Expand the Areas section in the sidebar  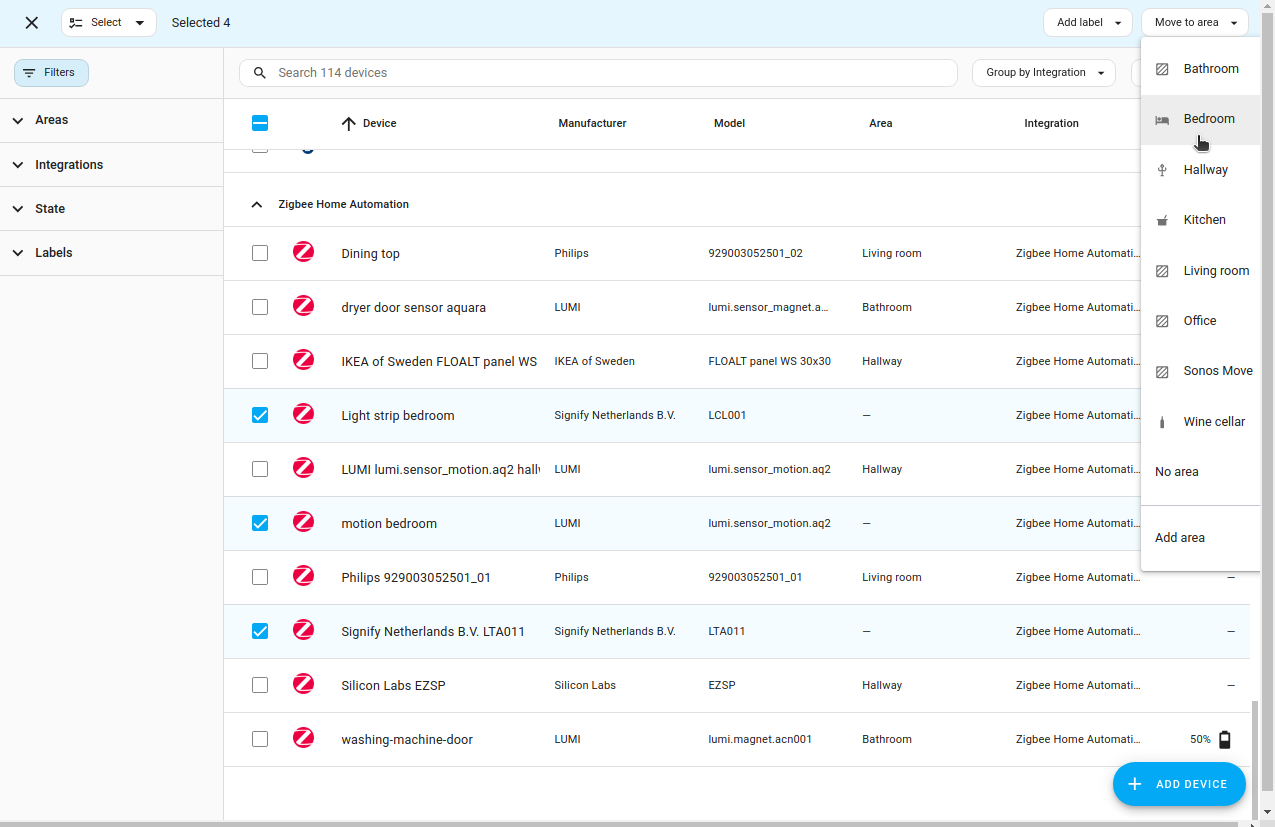(x=18, y=120)
